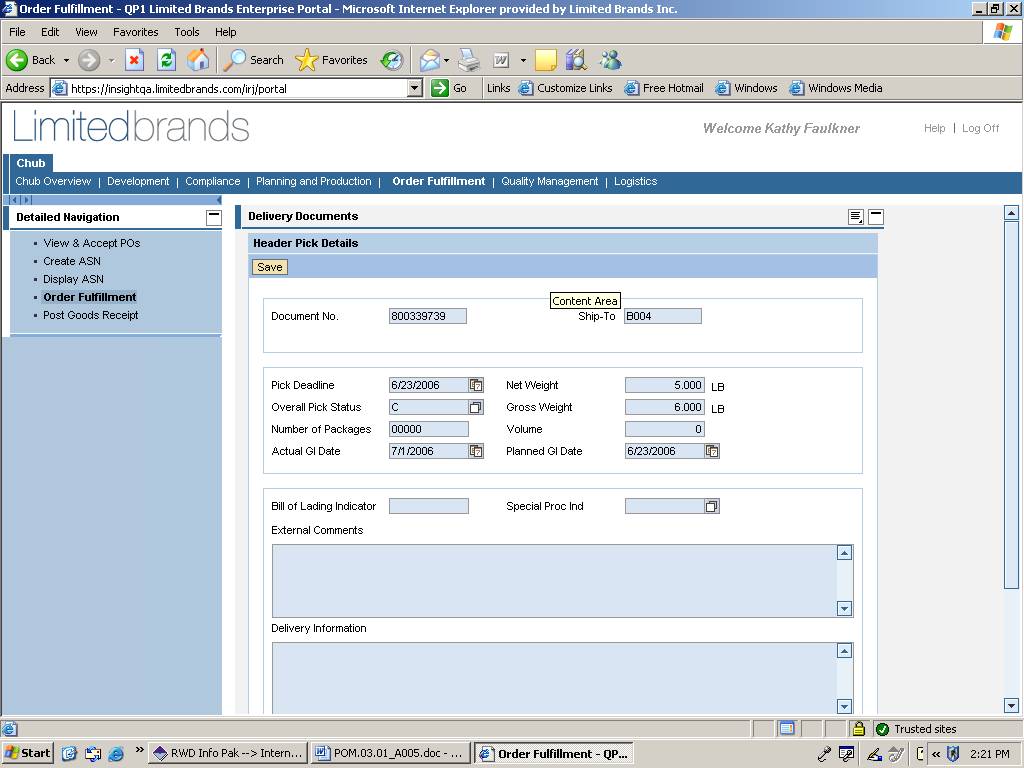Screen dimensions: 1024x768
Task: Open the History clock icon
Action: [392, 60]
